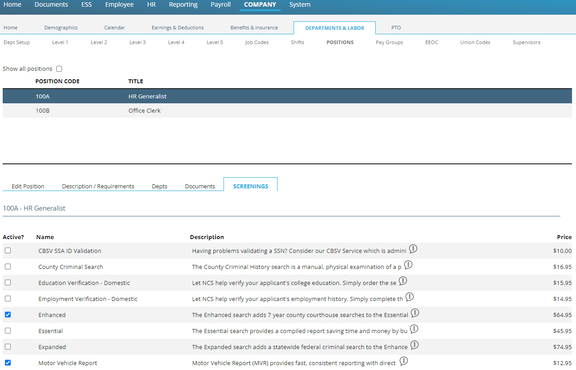Switch to Demographics tab
The height and width of the screenshot is (370, 576).
(x=61, y=28)
